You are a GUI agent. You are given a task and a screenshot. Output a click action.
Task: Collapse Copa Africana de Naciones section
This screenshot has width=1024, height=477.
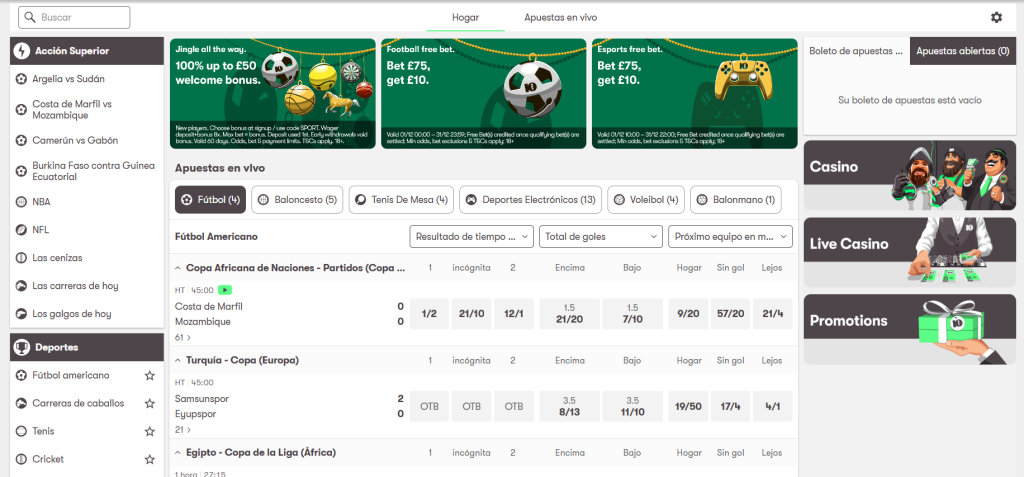(x=178, y=268)
